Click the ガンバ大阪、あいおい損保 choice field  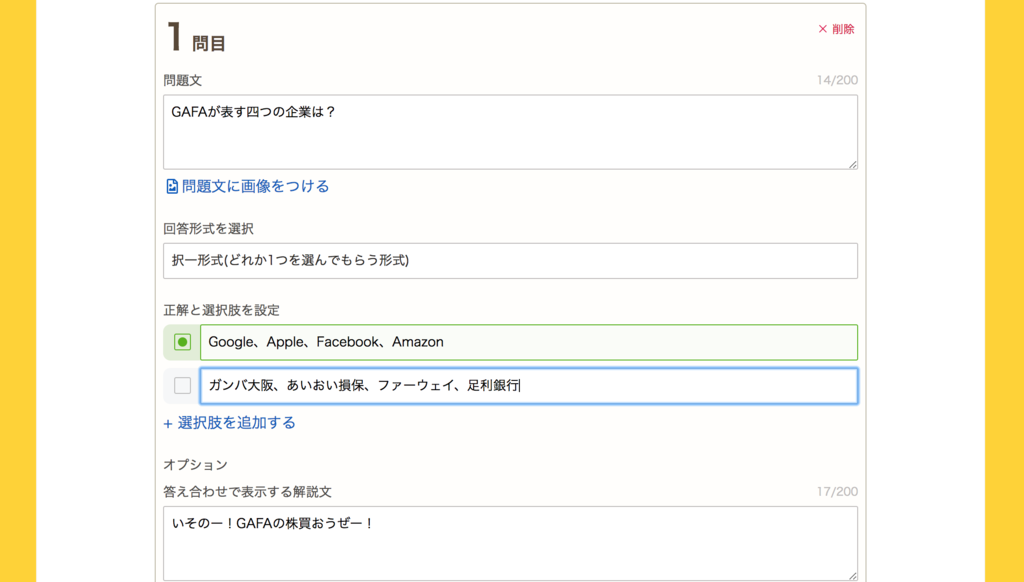528,385
